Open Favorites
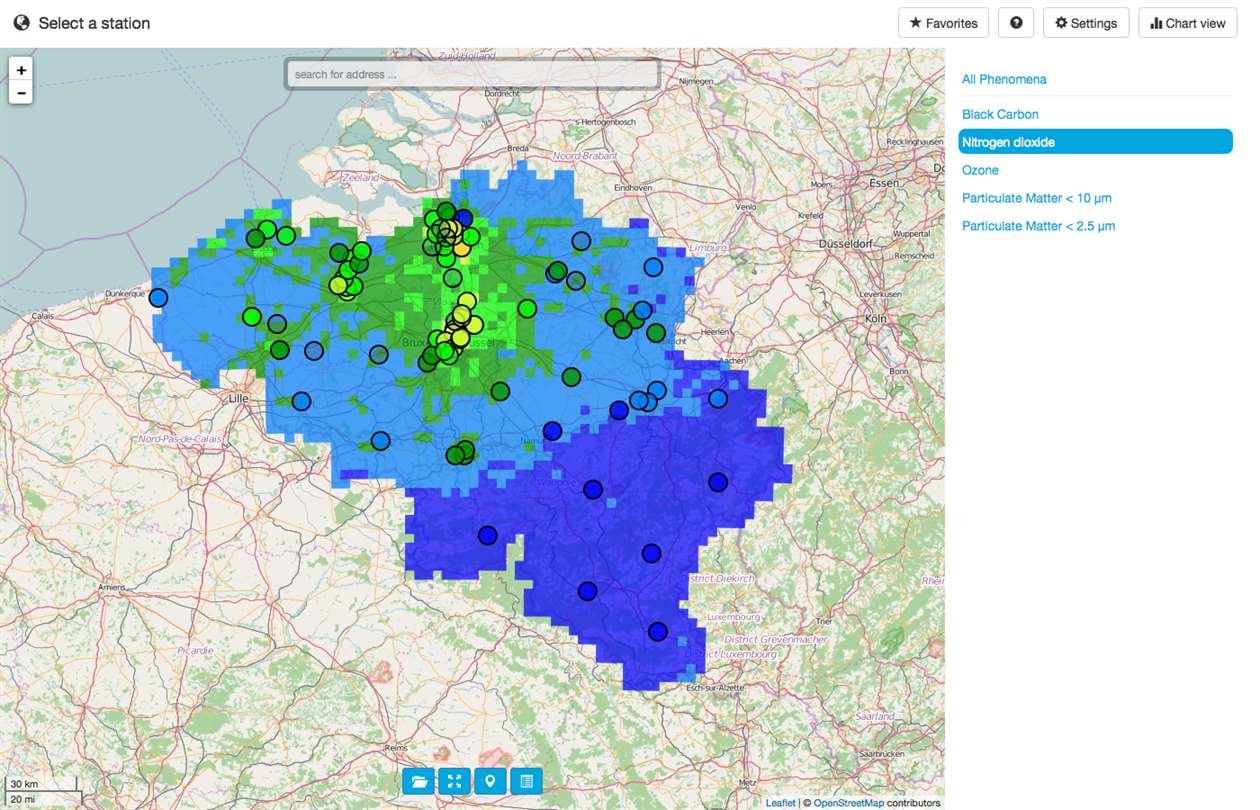 [944, 23]
